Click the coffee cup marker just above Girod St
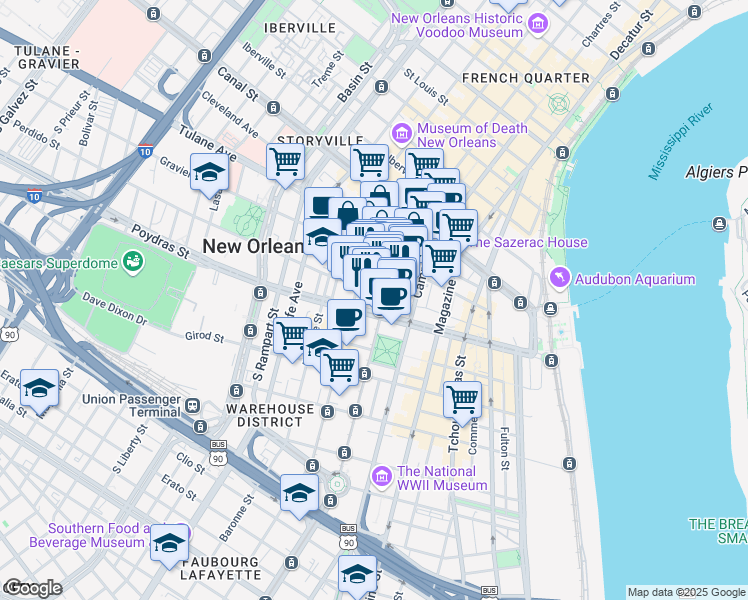The height and width of the screenshot is (600, 748). pyautogui.click(x=347, y=321)
